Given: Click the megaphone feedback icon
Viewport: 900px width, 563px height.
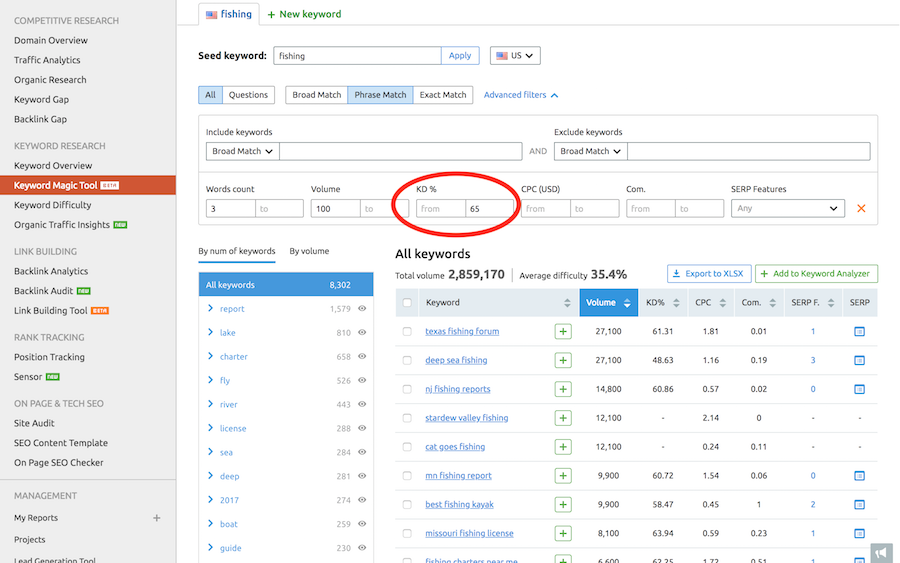Looking at the screenshot, I should [x=882, y=553].
